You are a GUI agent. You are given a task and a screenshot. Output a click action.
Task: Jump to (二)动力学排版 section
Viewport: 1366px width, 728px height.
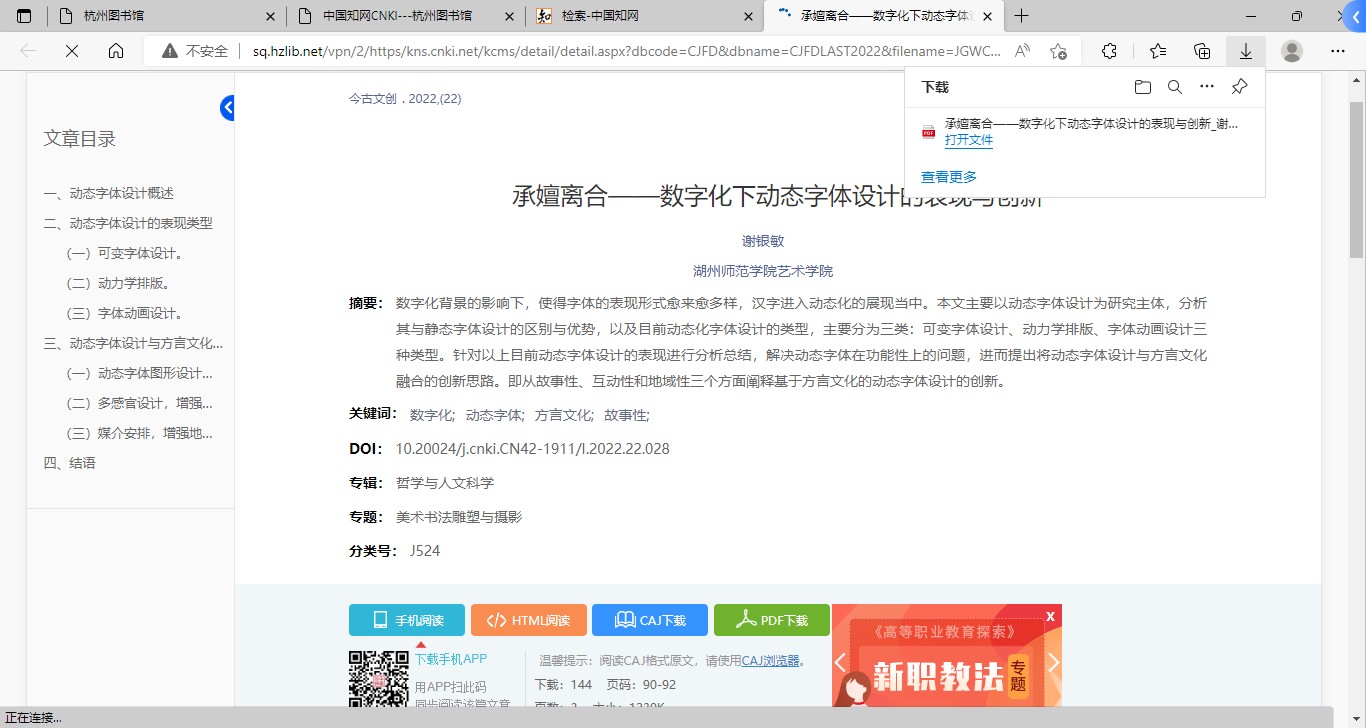point(118,283)
